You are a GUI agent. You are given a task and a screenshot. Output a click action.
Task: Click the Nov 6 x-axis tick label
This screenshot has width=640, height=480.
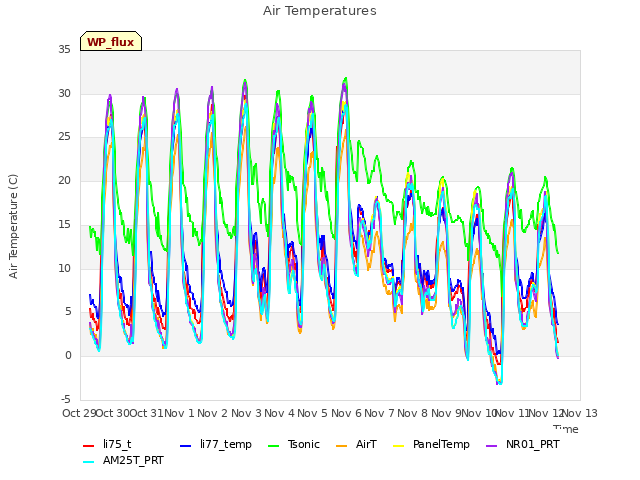coord(346,413)
